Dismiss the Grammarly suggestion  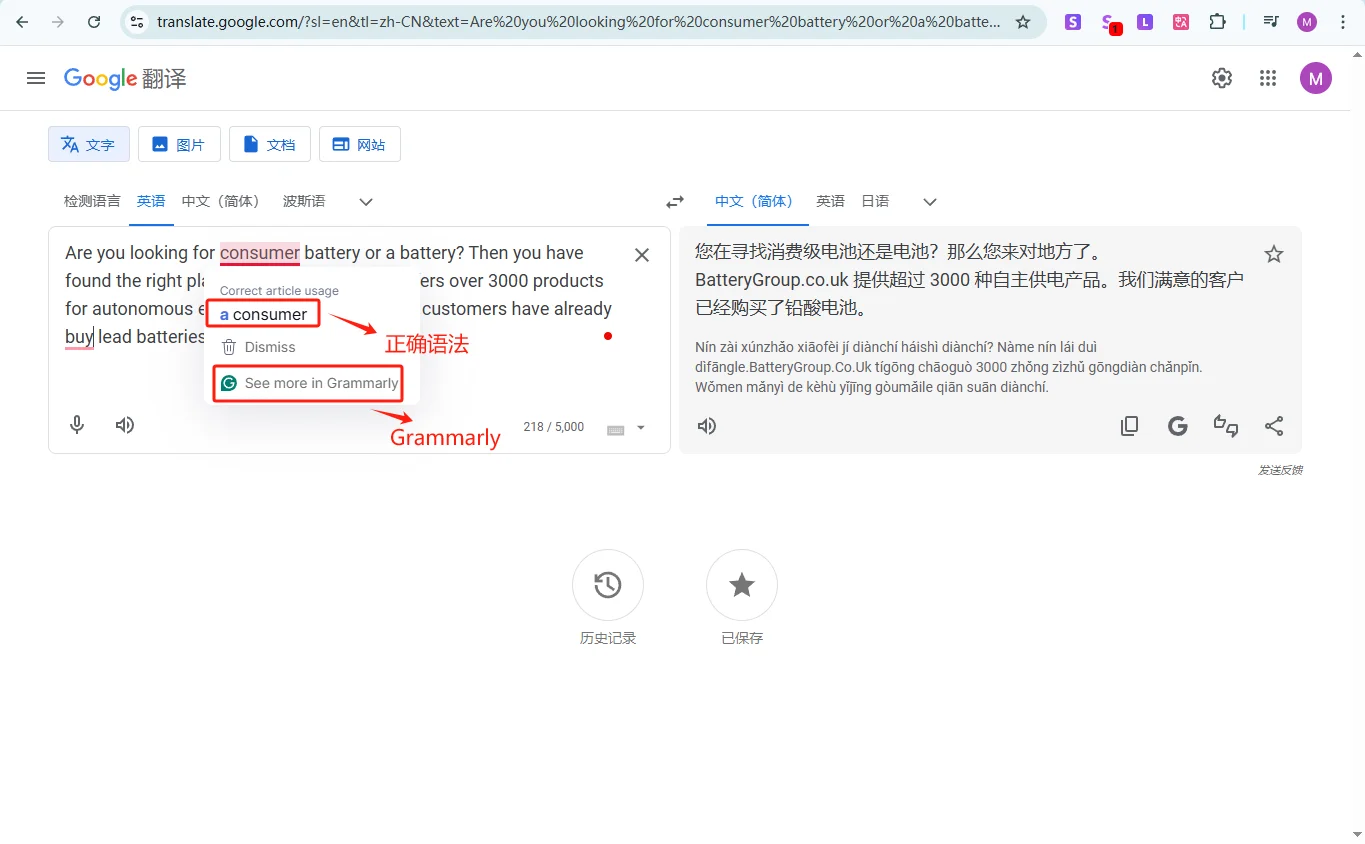tap(258, 347)
